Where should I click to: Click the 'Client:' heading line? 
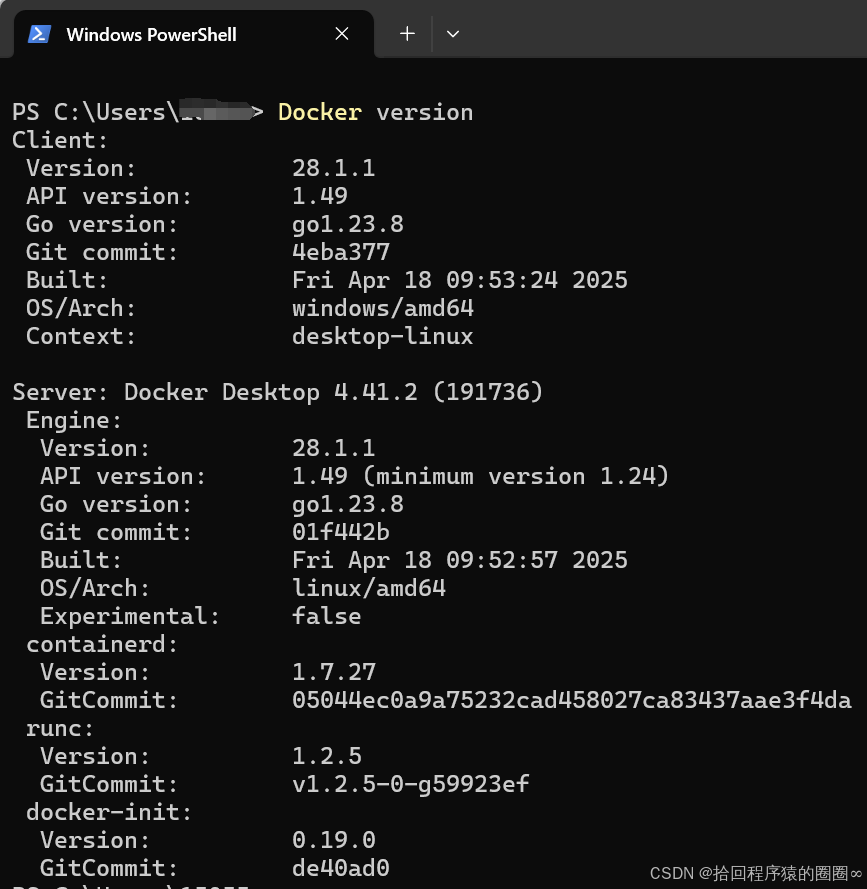point(60,140)
